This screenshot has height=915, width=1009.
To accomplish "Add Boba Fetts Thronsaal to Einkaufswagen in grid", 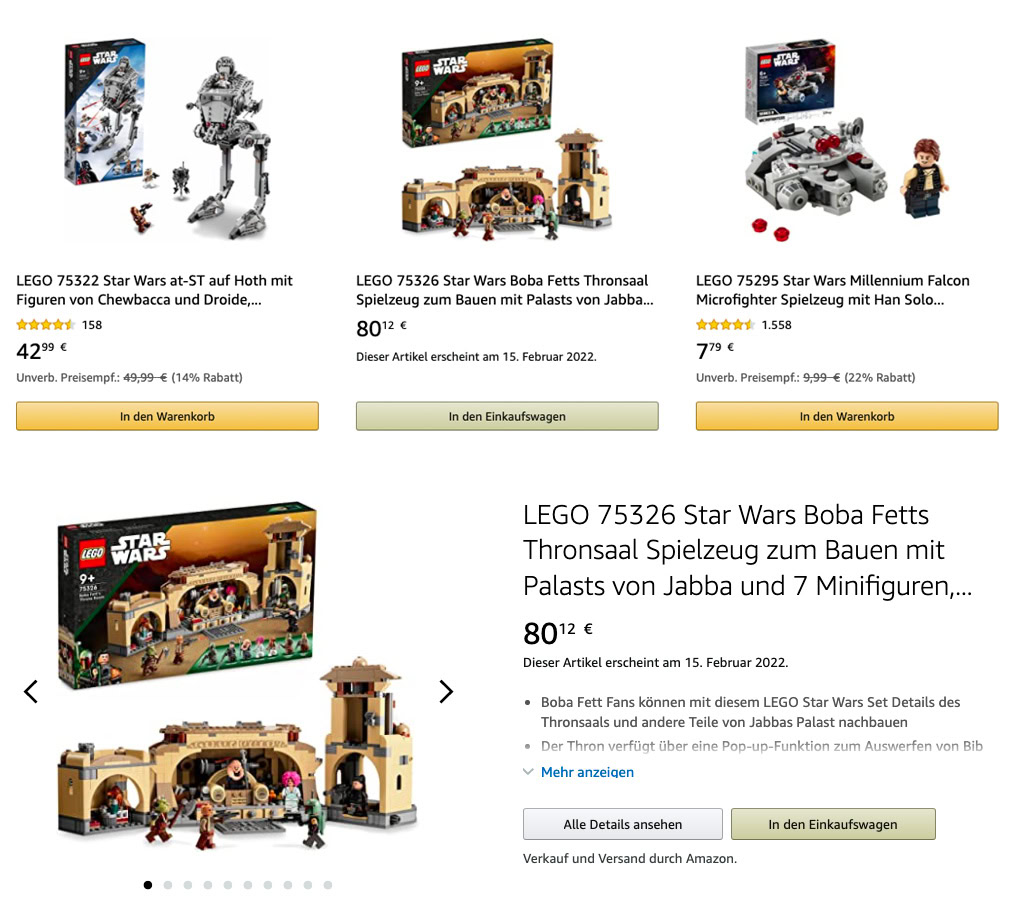I will (507, 416).
